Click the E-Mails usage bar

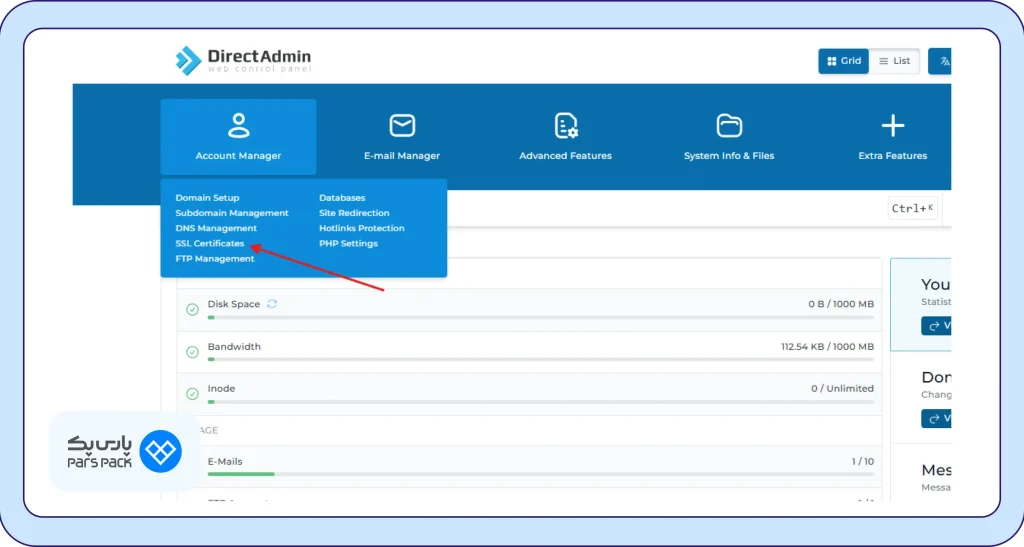click(x=541, y=474)
